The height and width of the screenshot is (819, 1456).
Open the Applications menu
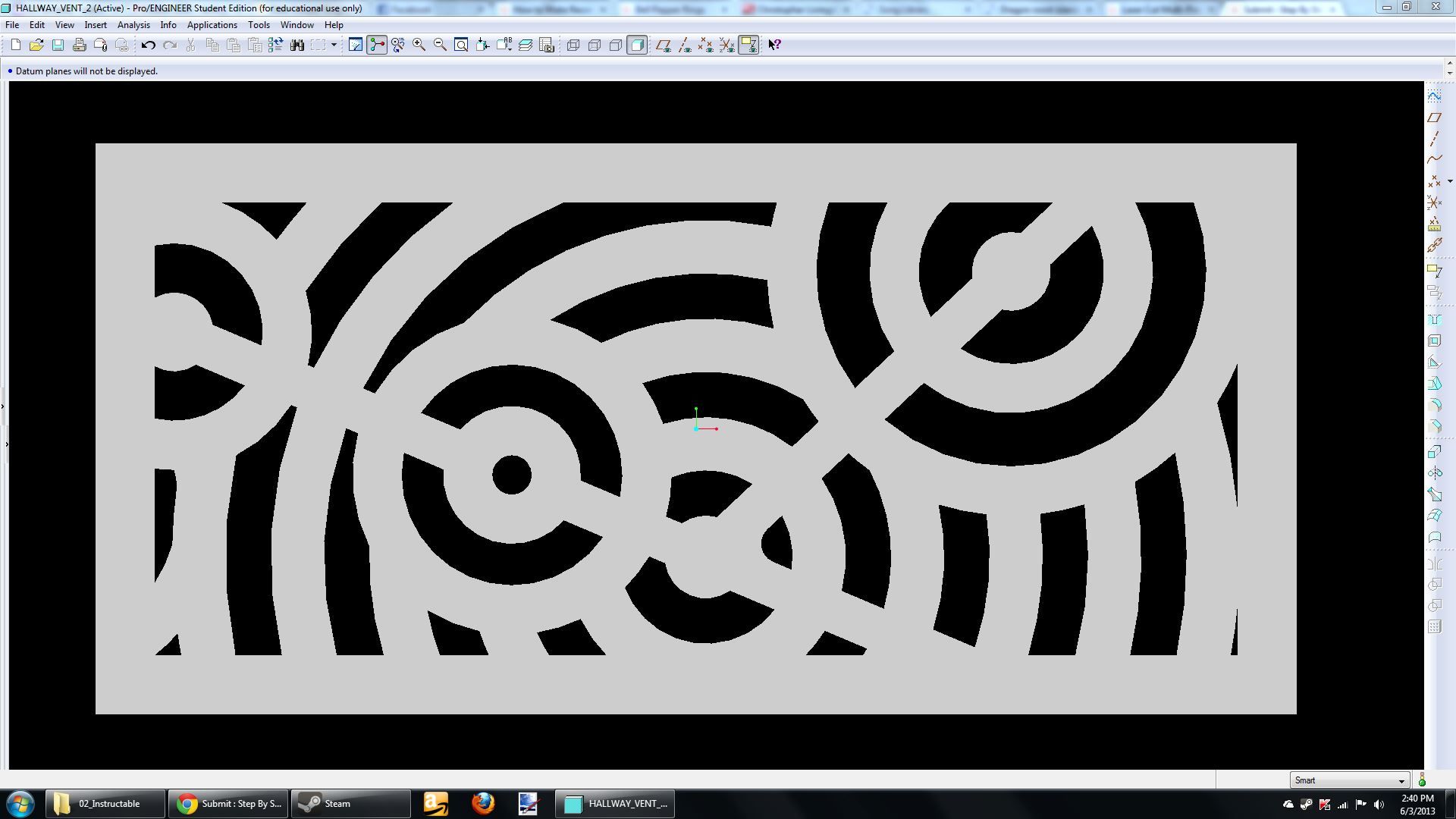pos(212,25)
